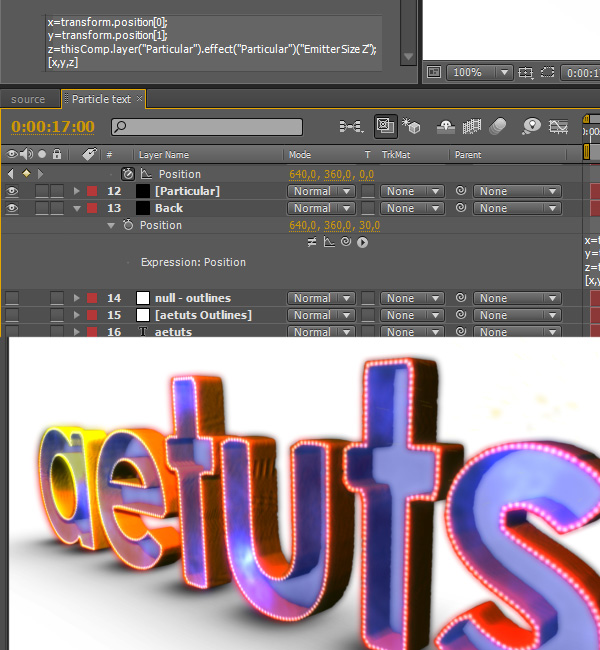Switch to the source tab
Image resolution: width=600 pixels, height=650 pixels.
28,99
